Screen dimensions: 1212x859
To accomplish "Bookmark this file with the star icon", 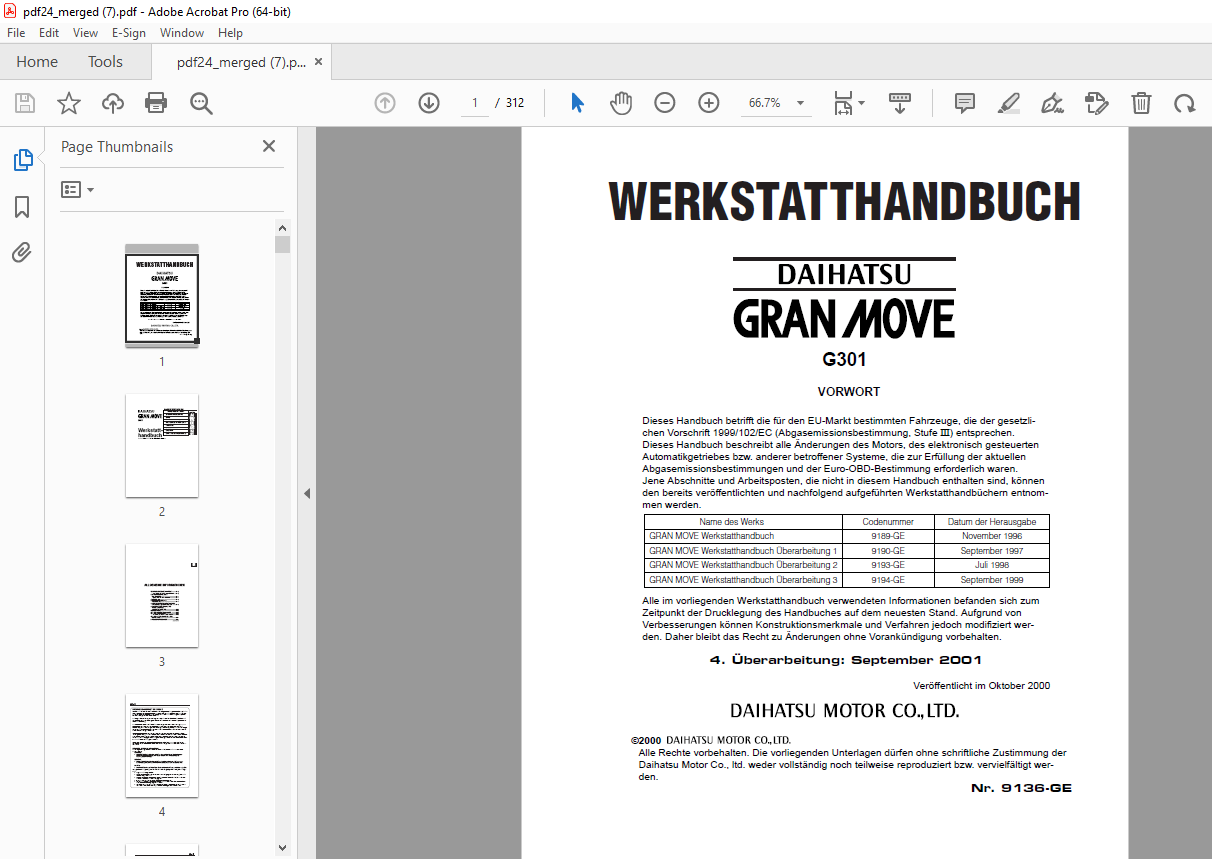I will pos(69,103).
